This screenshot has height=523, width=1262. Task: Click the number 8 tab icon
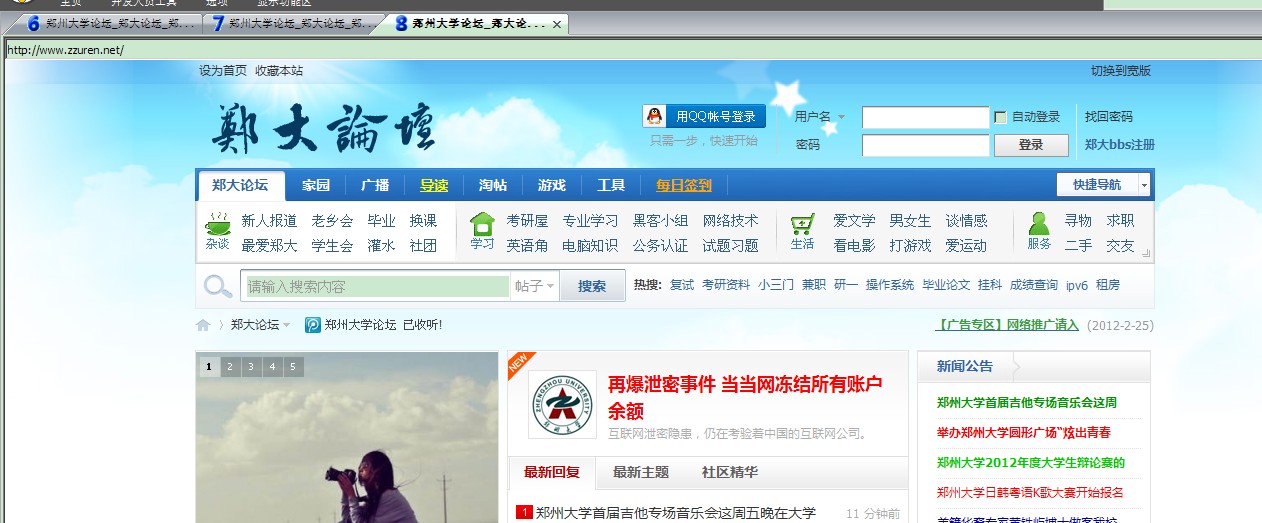pos(401,22)
